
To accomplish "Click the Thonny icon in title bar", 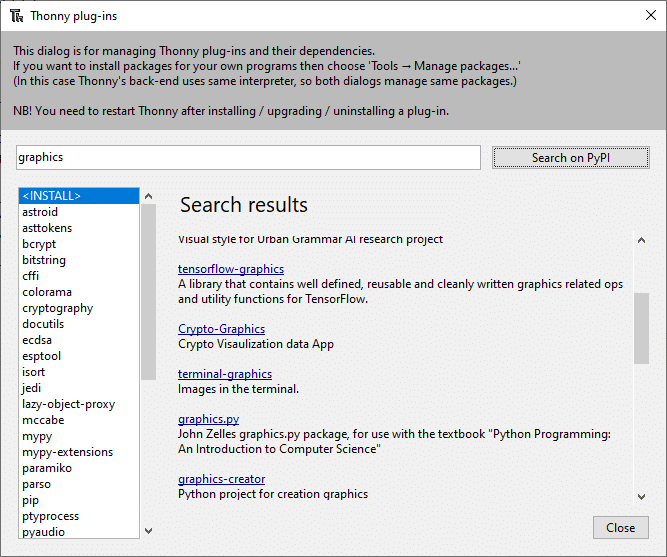I will 17,16.
